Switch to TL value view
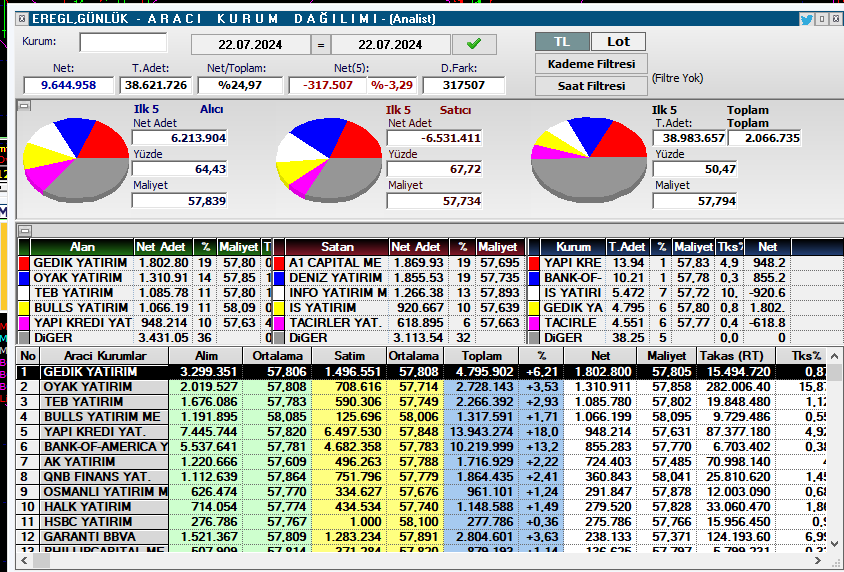Screen dimensions: 844x572 click(x=562, y=42)
